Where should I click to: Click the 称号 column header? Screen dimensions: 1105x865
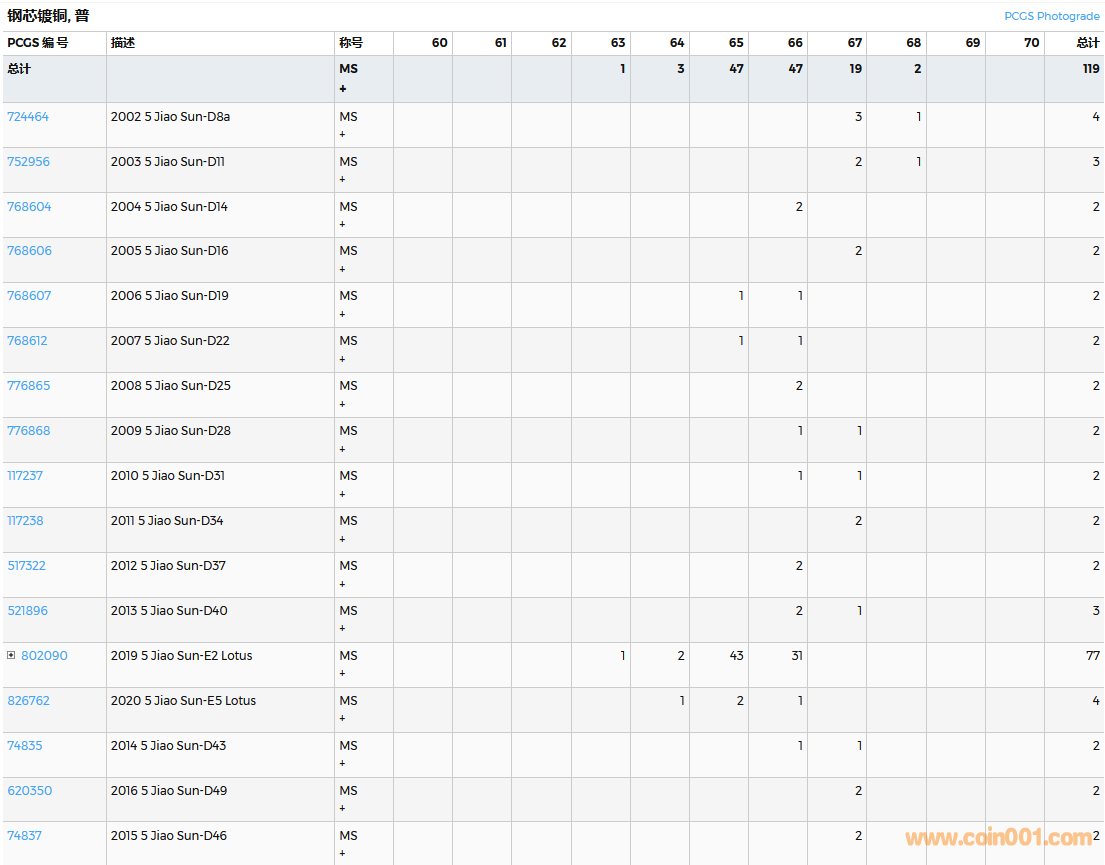[351, 43]
